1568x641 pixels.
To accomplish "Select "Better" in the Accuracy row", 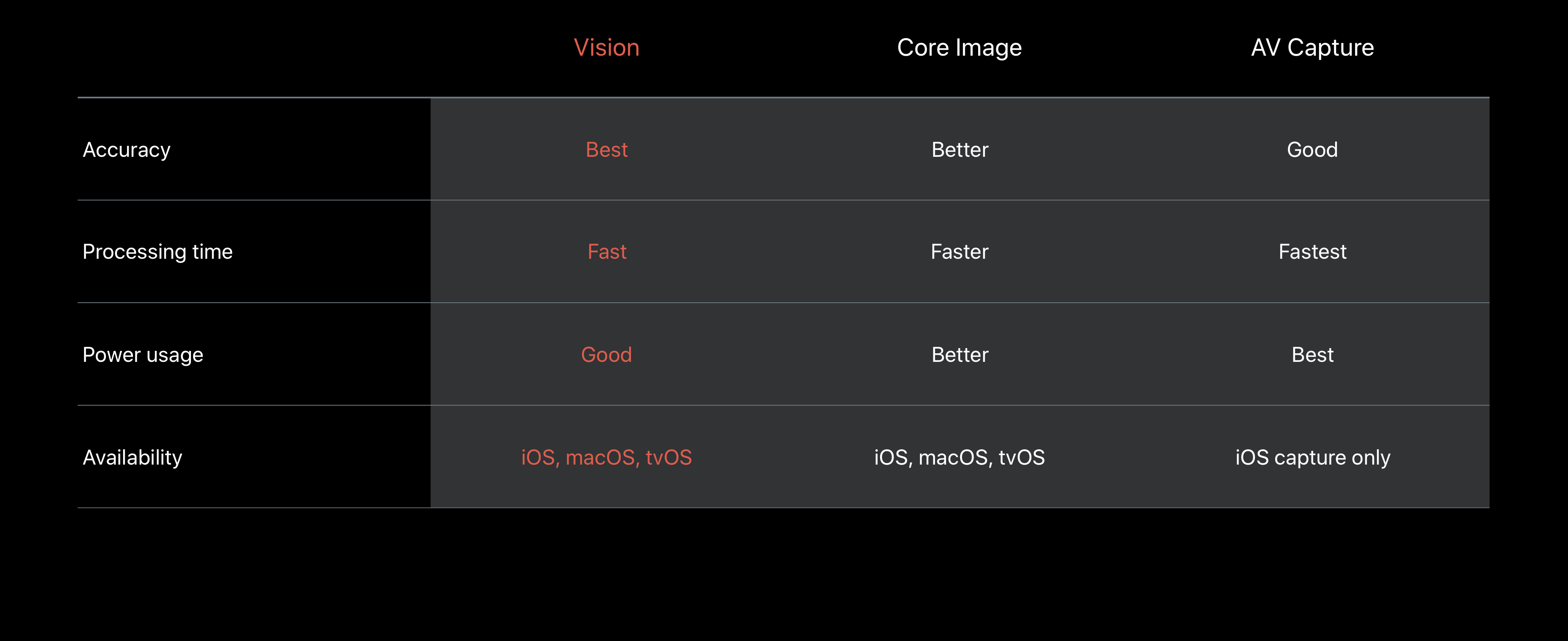I will pyautogui.click(x=959, y=150).
